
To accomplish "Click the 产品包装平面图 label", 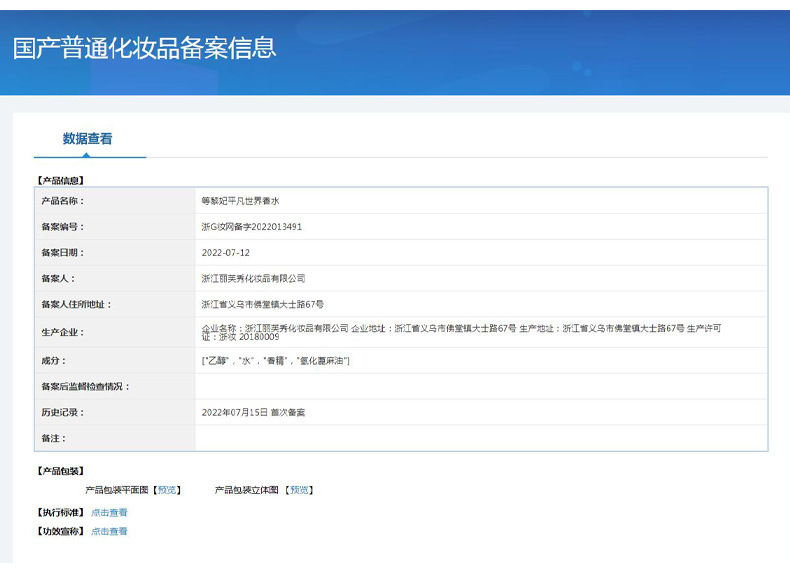I will (117, 490).
